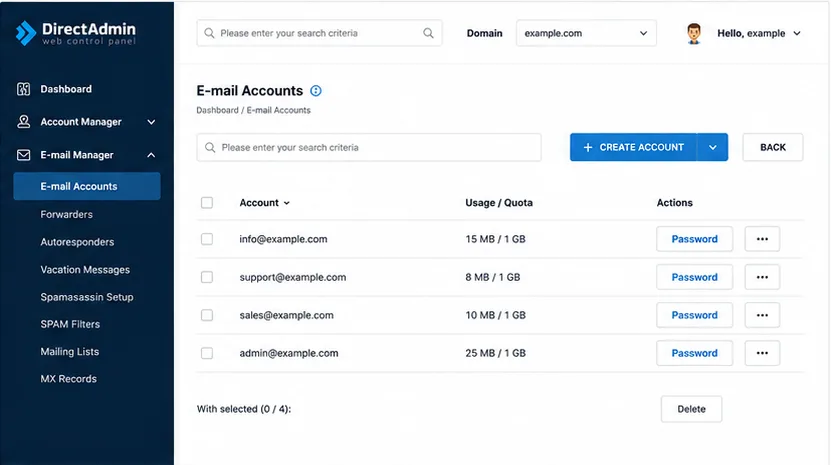Open SPAM Filters
This screenshot has height=465, width=831.
(70, 324)
